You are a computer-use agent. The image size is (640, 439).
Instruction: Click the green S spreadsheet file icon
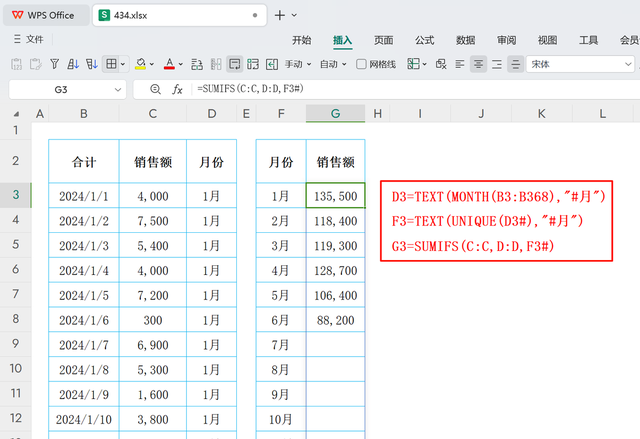(x=104, y=16)
